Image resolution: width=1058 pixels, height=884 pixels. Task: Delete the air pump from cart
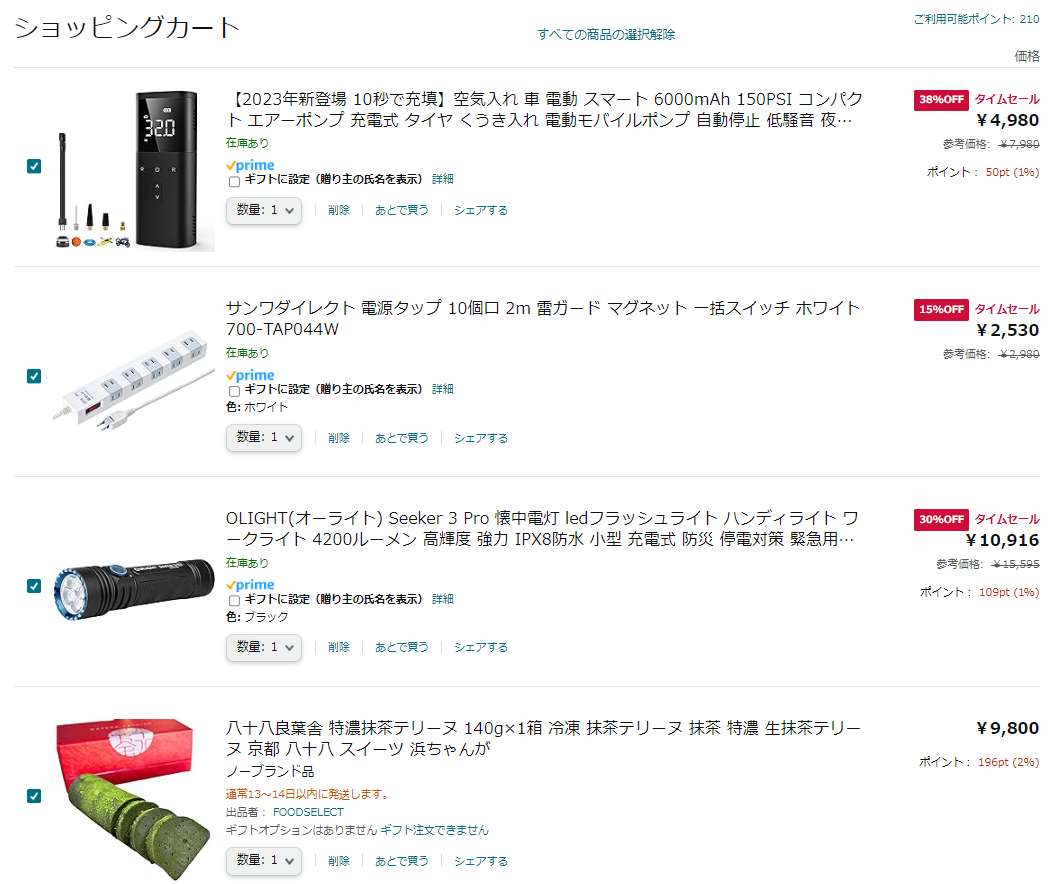coord(339,211)
